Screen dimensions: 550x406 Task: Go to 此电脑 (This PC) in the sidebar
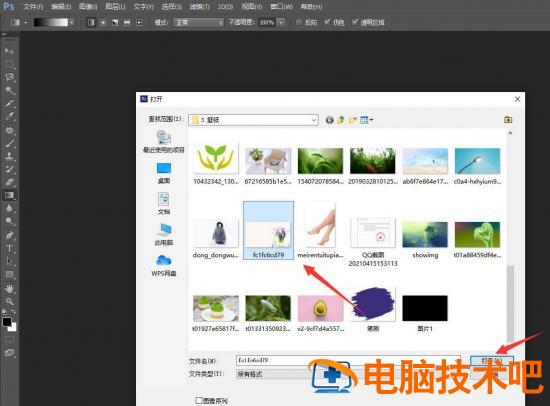pos(163,234)
